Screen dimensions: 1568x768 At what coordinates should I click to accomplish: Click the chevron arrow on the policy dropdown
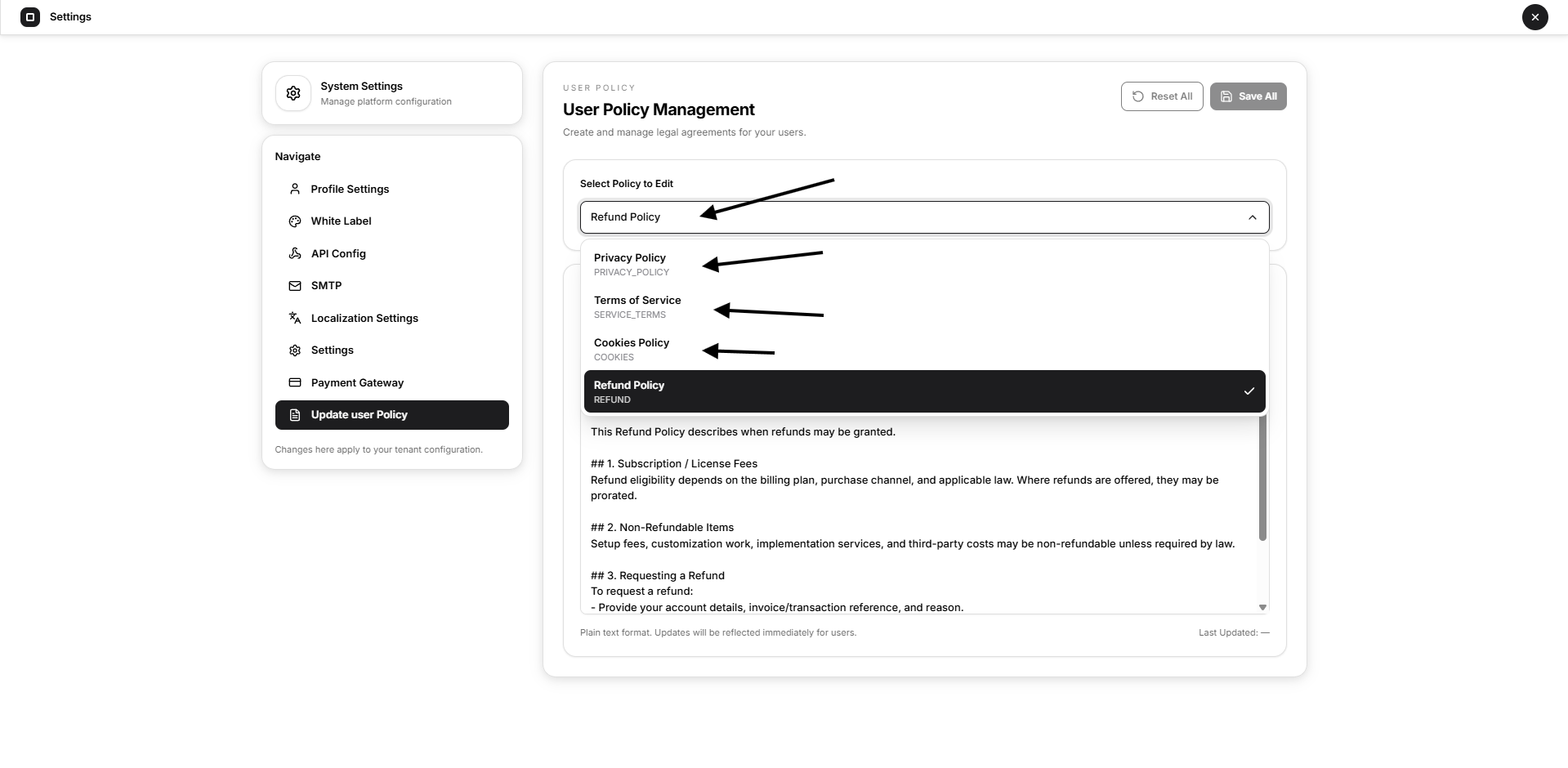click(1252, 217)
